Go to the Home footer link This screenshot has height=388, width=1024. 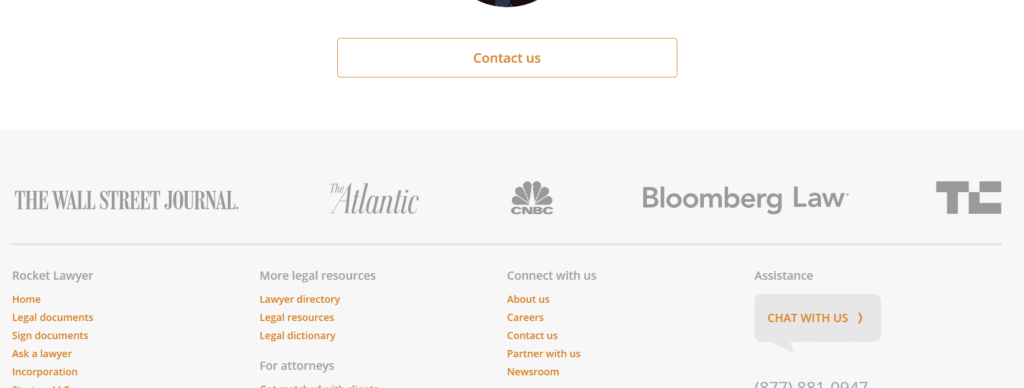(x=26, y=299)
